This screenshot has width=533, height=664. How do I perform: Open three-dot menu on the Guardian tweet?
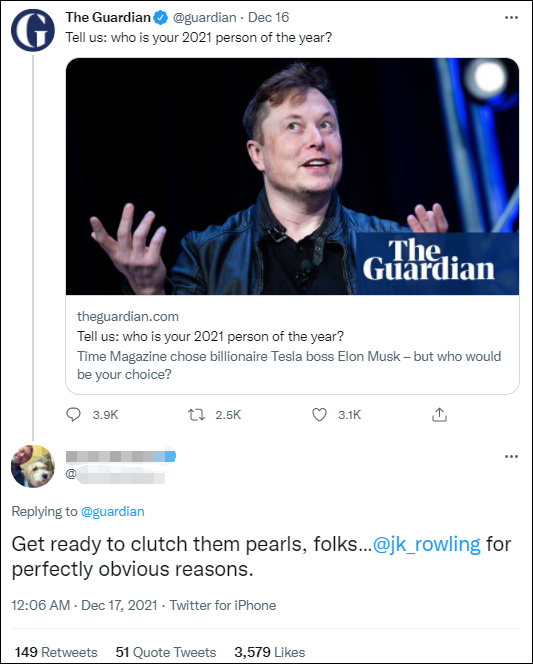511,17
